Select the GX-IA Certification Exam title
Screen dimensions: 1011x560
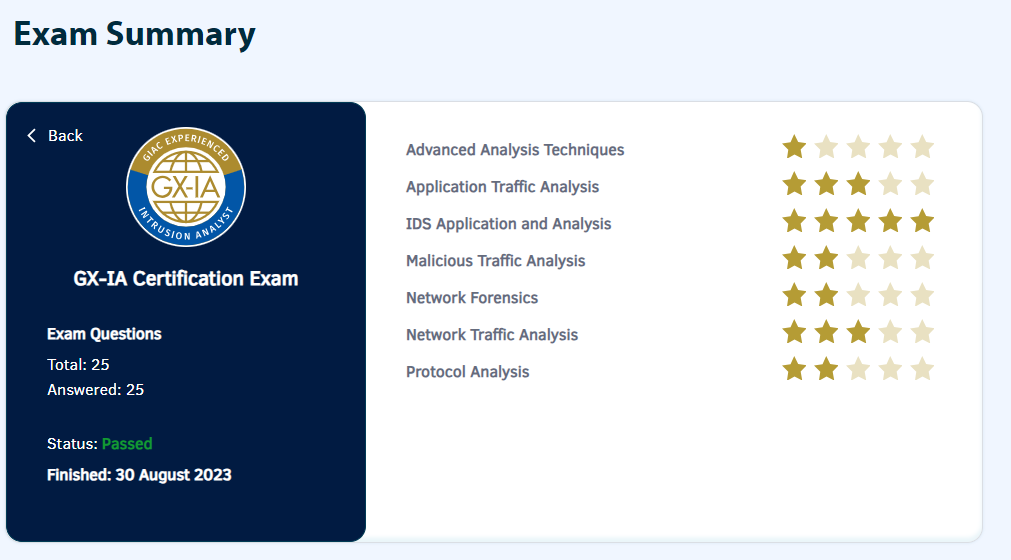[186, 278]
